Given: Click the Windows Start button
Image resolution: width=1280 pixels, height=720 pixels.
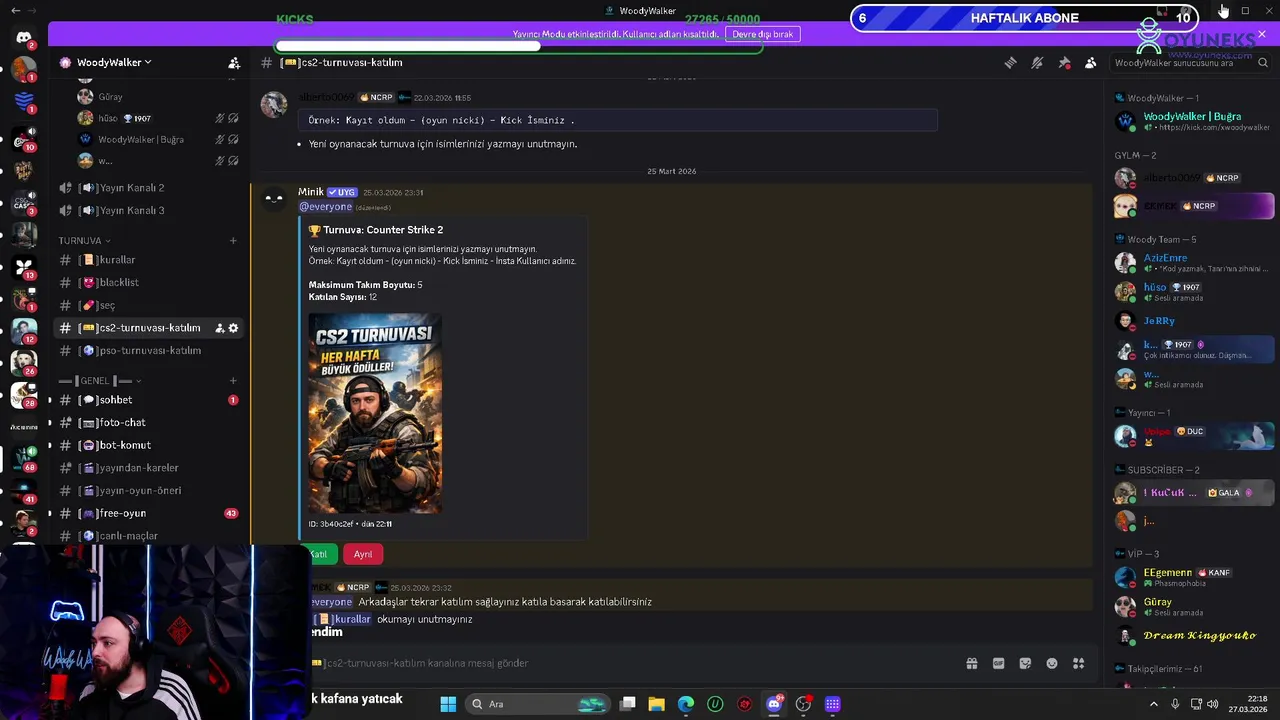Looking at the screenshot, I should 448,704.
